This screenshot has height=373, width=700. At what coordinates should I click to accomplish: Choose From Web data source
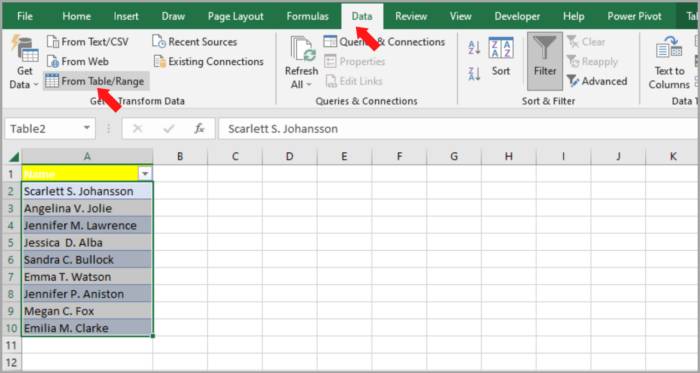pyautogui.click(x=78, y=62)
